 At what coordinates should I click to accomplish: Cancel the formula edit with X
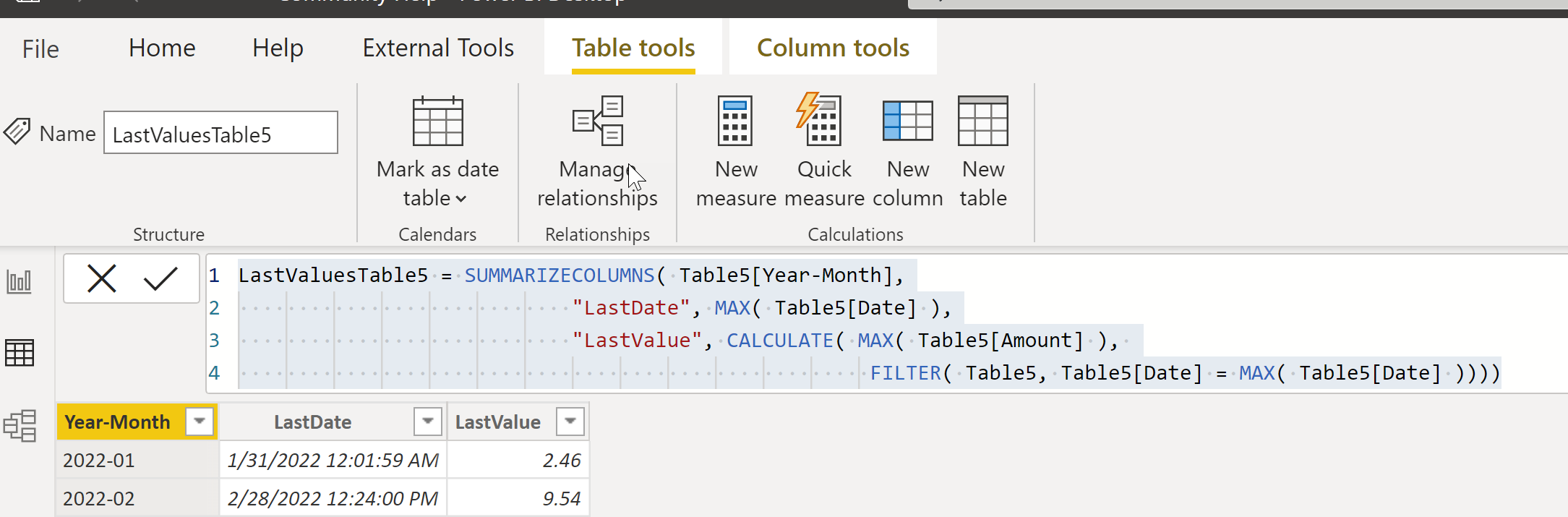point(101,278)
